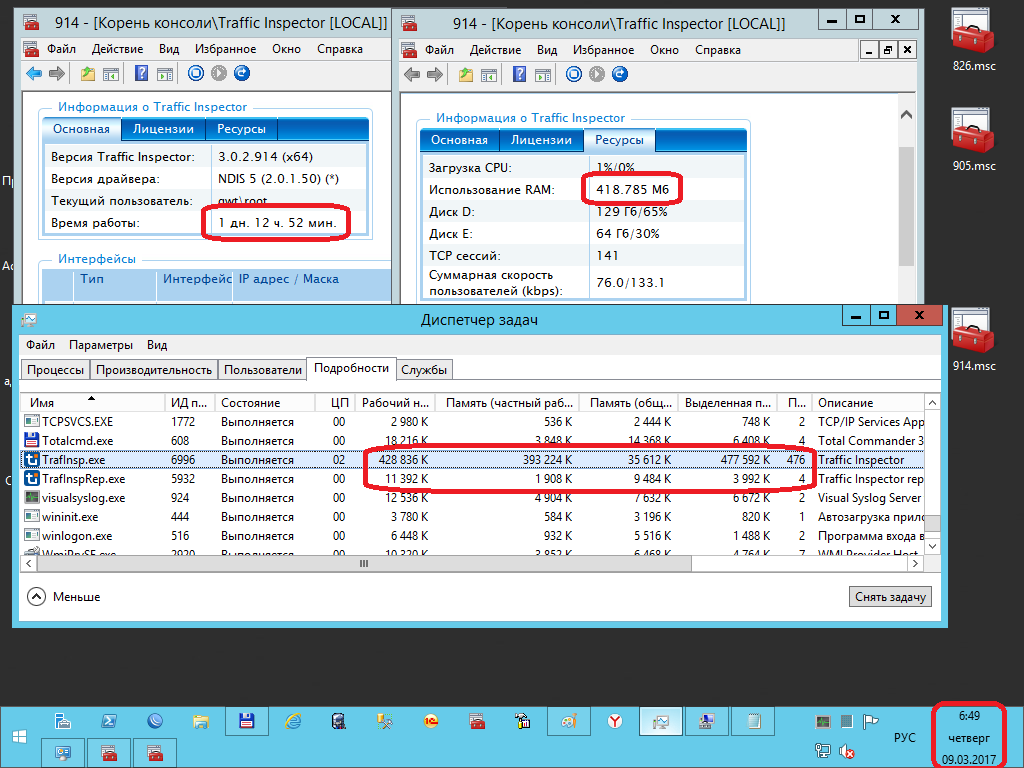
Task: Select the TCPSVCS.EXE process row
Action: tap(473, 422)
